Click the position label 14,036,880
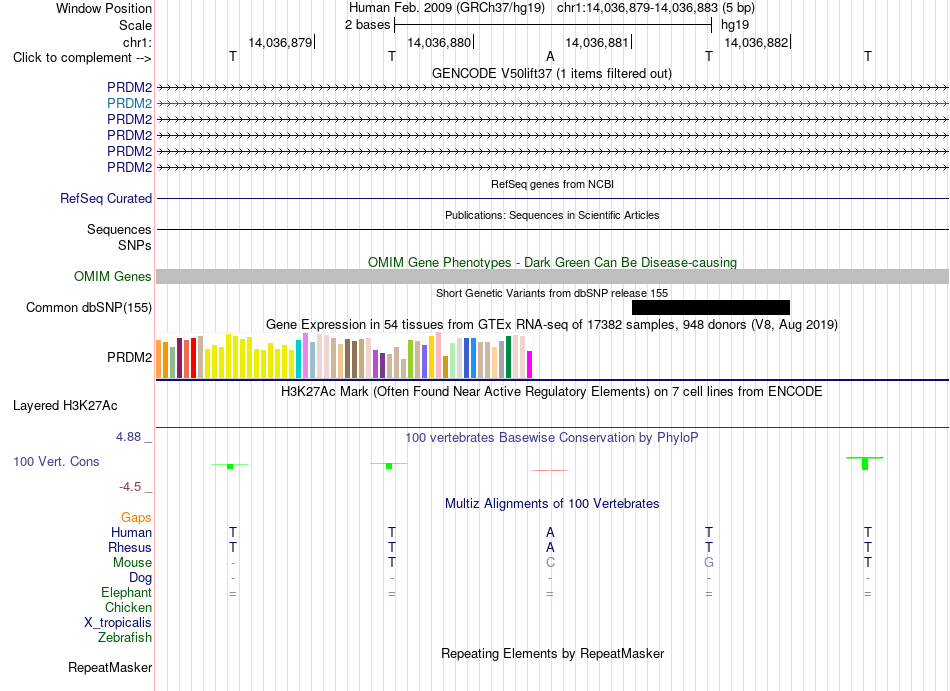This screenshot has height=691, width=950. pyautogui.click(x=439, y=42)
